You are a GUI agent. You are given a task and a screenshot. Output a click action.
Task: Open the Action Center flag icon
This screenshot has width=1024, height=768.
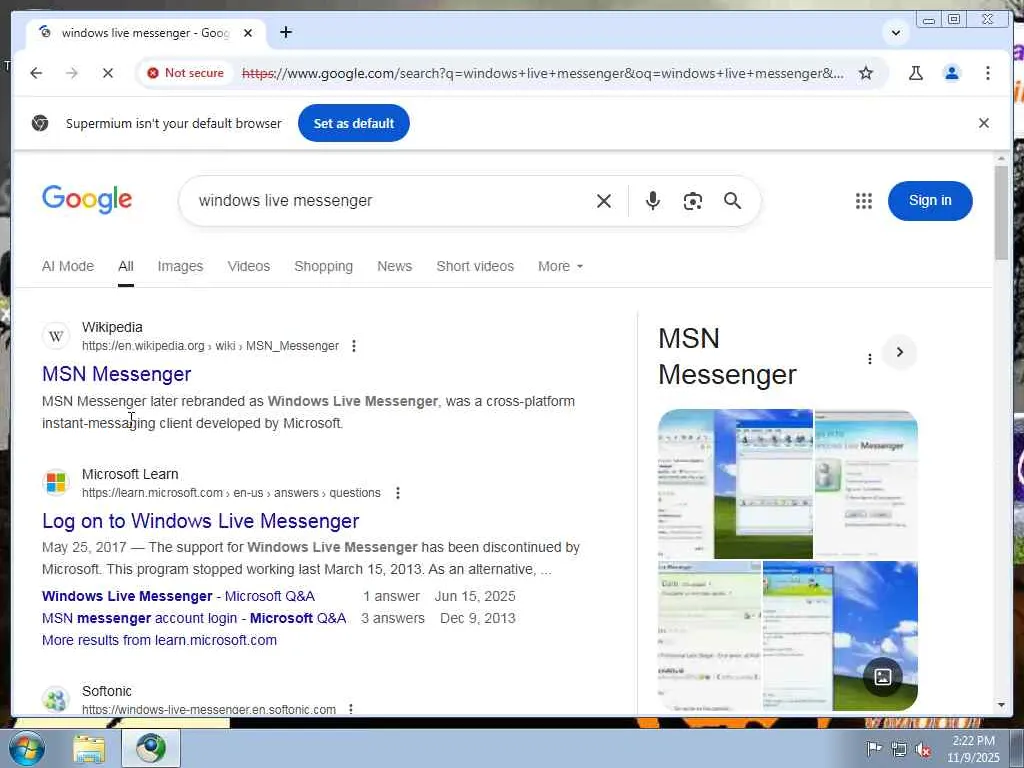(x=873, y=749)
